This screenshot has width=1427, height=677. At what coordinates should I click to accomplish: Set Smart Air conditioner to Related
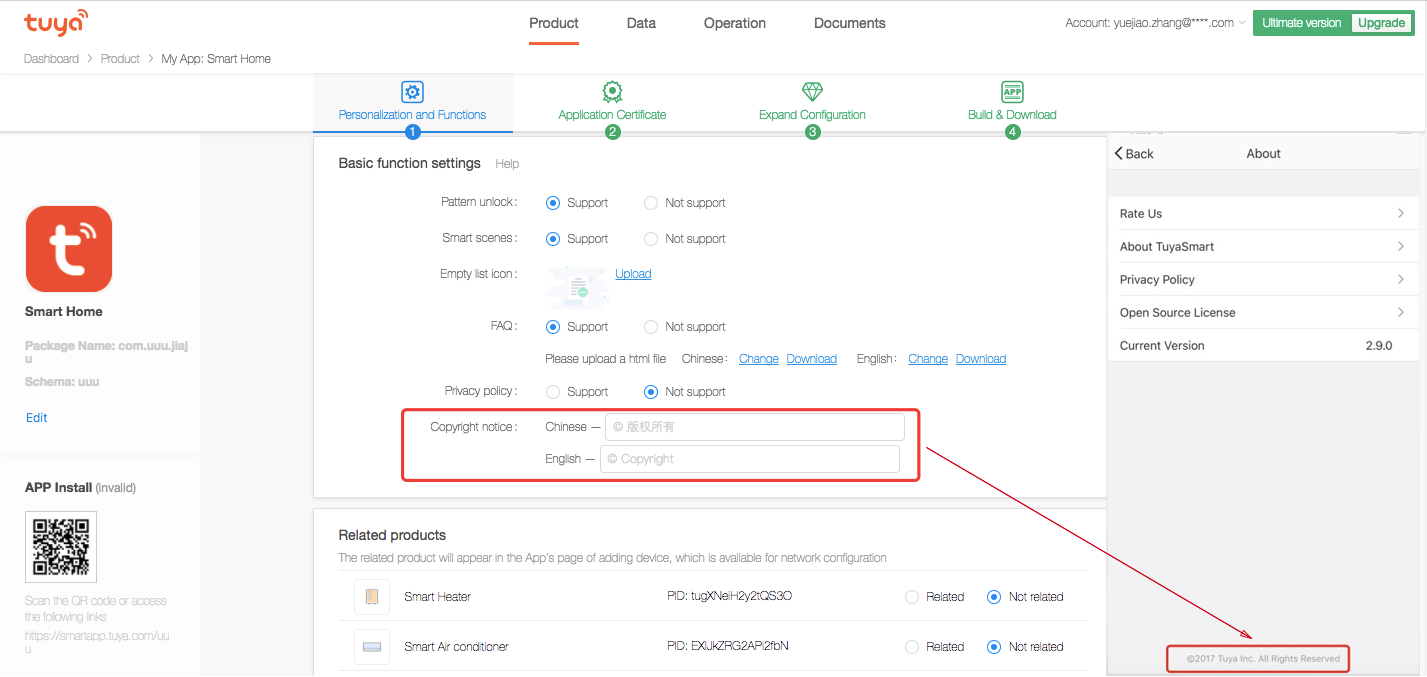coord(912,647)
